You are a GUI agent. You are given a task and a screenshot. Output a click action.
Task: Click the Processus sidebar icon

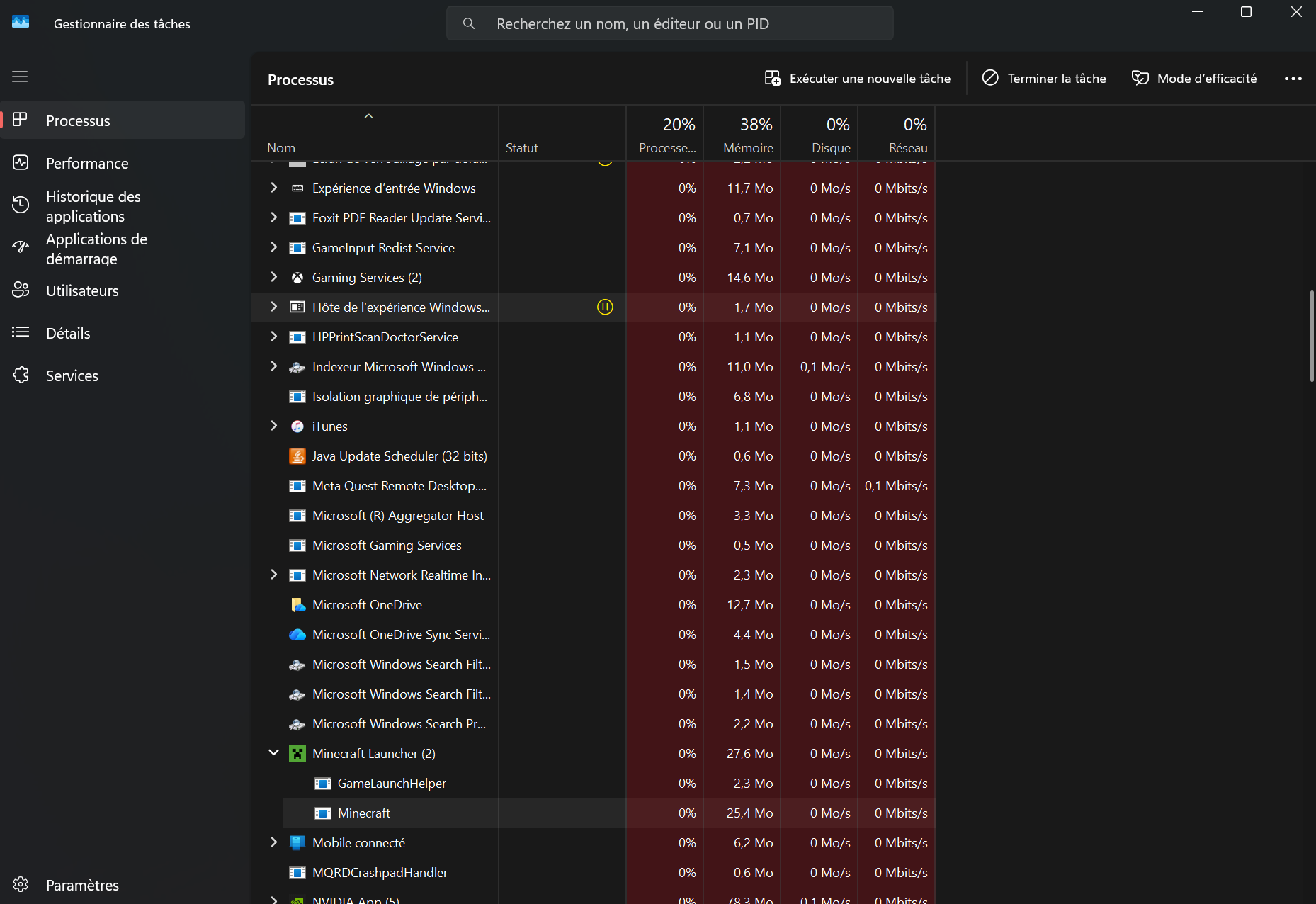21,120
